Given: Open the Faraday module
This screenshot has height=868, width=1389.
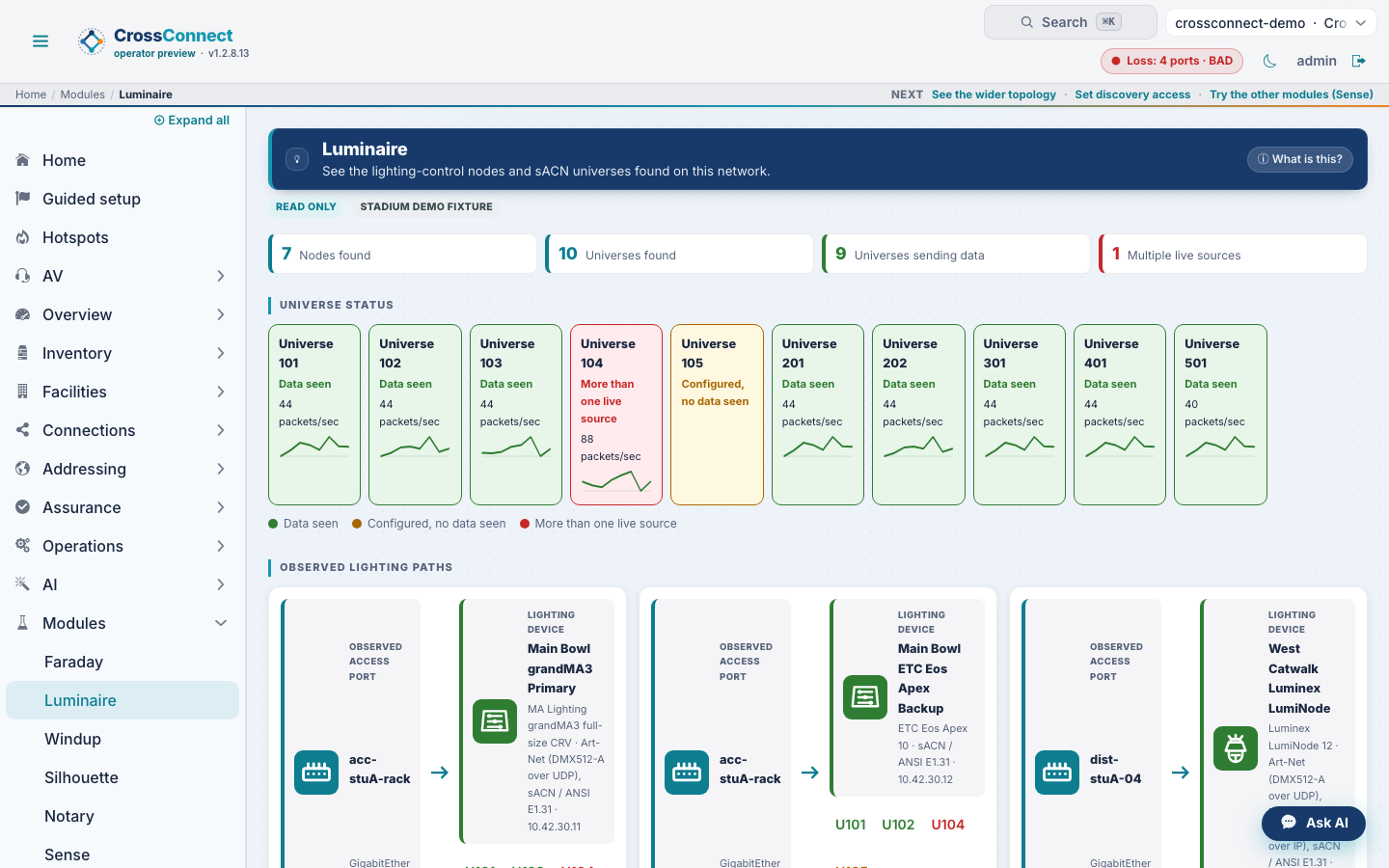Looking at the screenshot, I should point(123,662).
